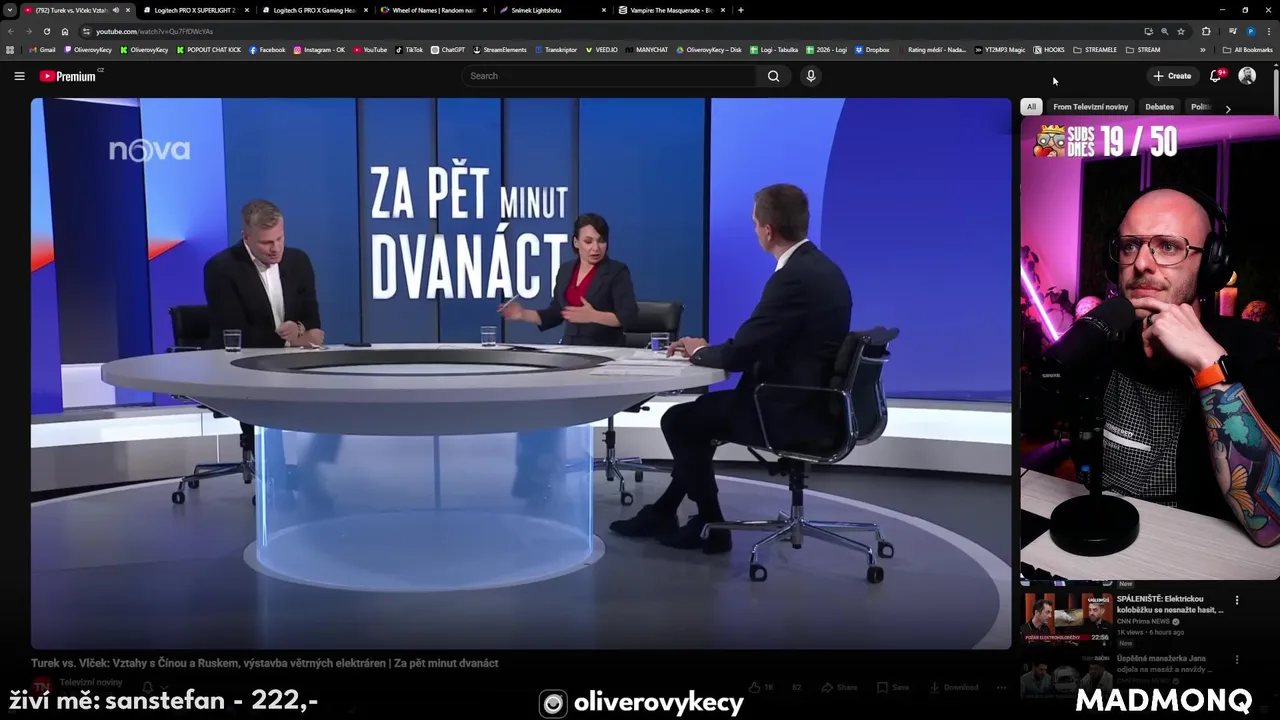This screenshot has height=720, width=1280.
Task: Go back in Chrome history
Action: [11, 31]
